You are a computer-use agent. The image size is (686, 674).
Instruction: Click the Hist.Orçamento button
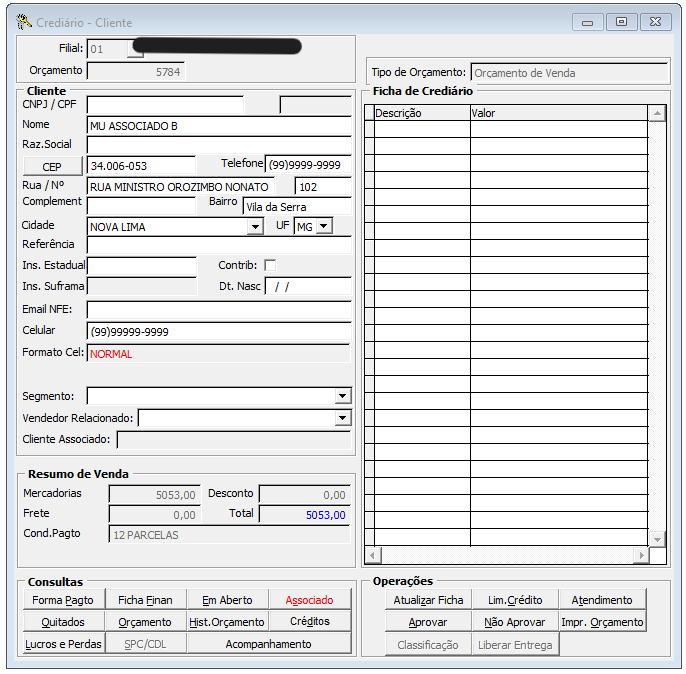coord(228,622)
